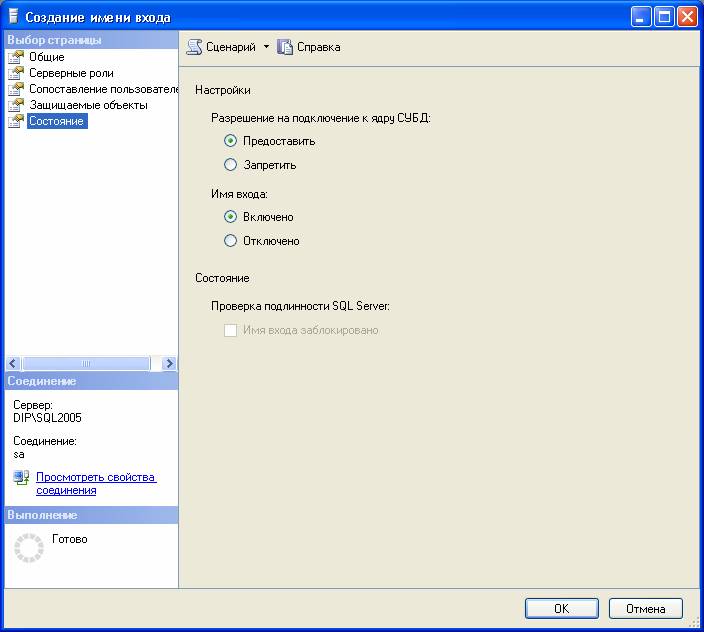This screenshot has width=704, height=632.
Task: Select the Отключено radio button
Action: [x=231, y=241]
